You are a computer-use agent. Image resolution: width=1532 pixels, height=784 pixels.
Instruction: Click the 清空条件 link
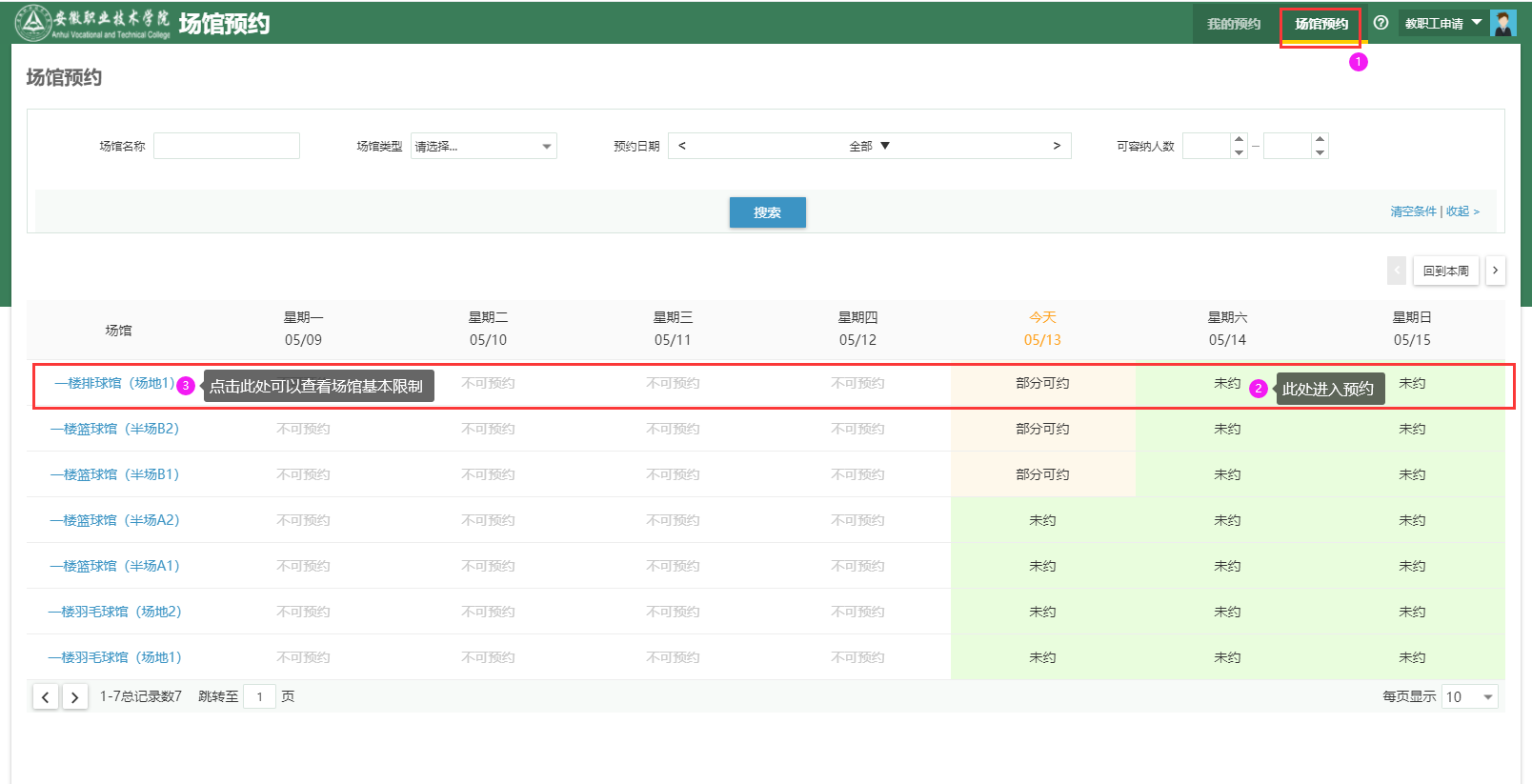(x=1413, y=211)
